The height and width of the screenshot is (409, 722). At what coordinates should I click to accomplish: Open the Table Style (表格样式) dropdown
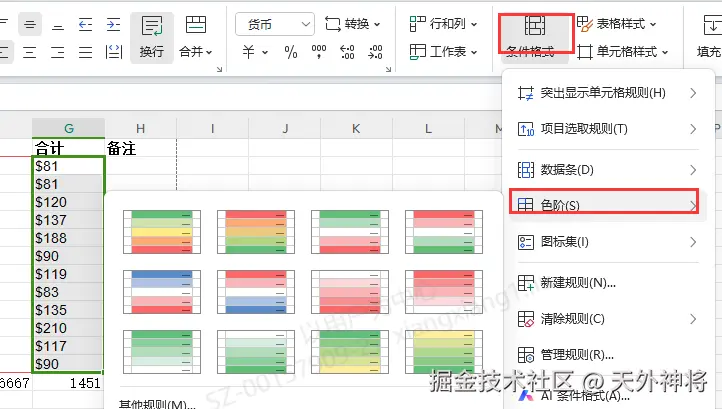coord(616,24)
